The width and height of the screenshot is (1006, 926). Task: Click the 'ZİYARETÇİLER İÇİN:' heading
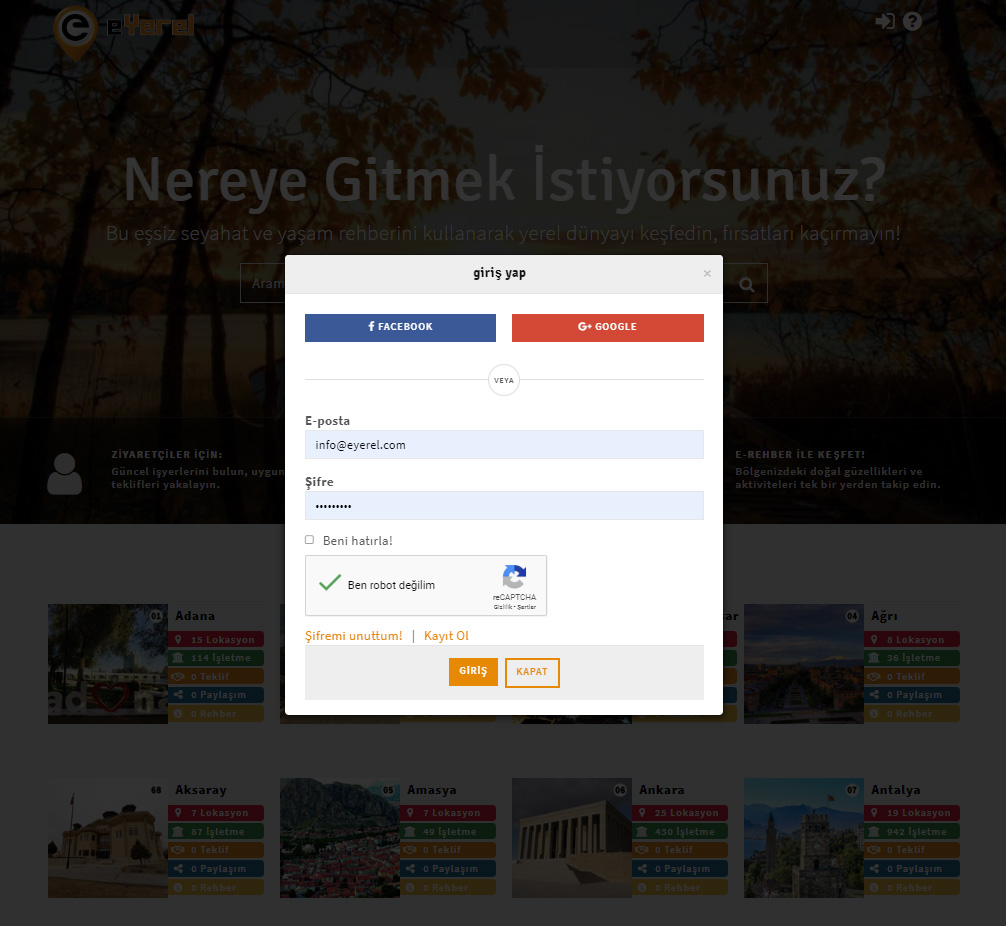point(167,454)
